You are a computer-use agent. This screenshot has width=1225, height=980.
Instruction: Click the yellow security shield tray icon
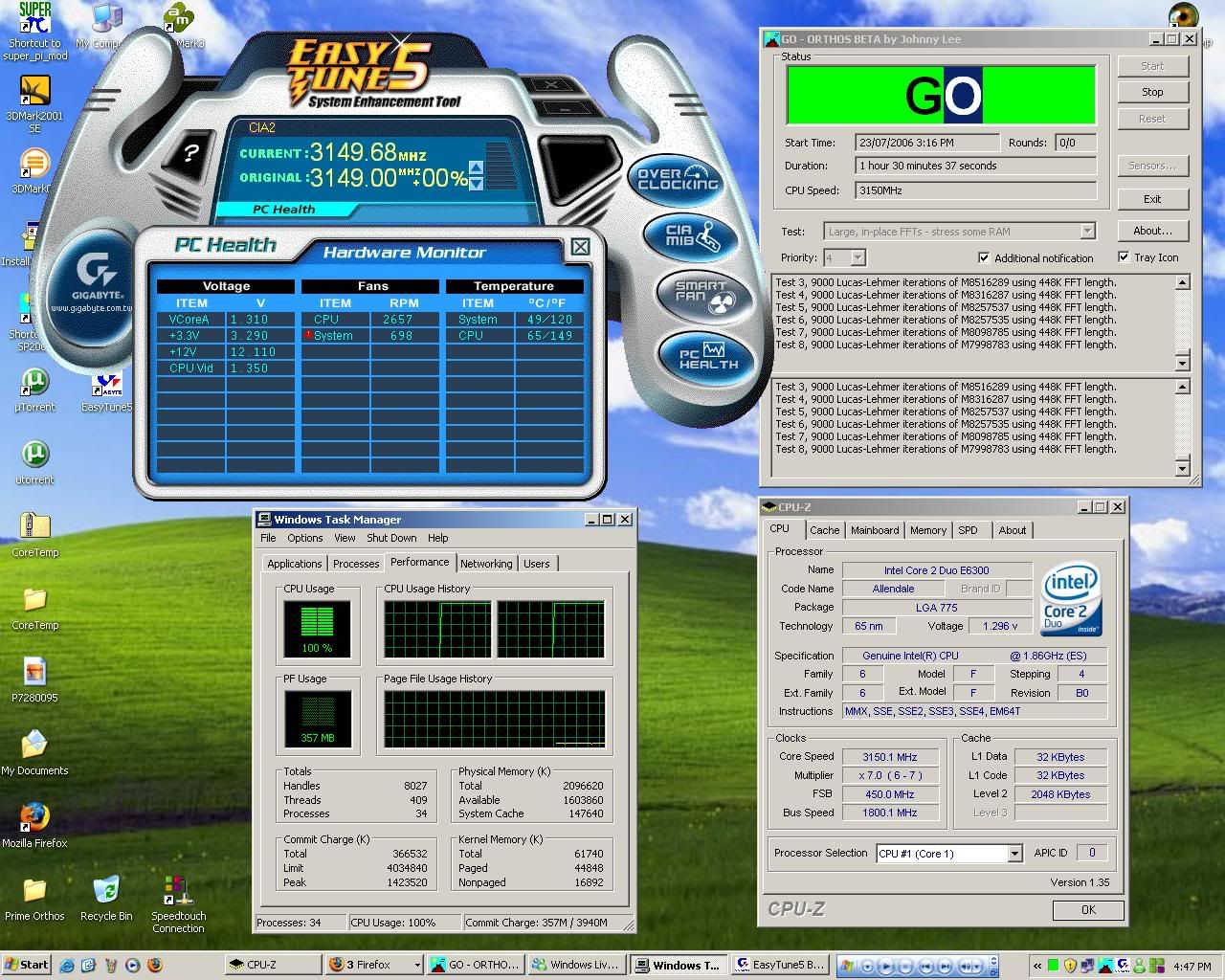tap(1070, 966)
